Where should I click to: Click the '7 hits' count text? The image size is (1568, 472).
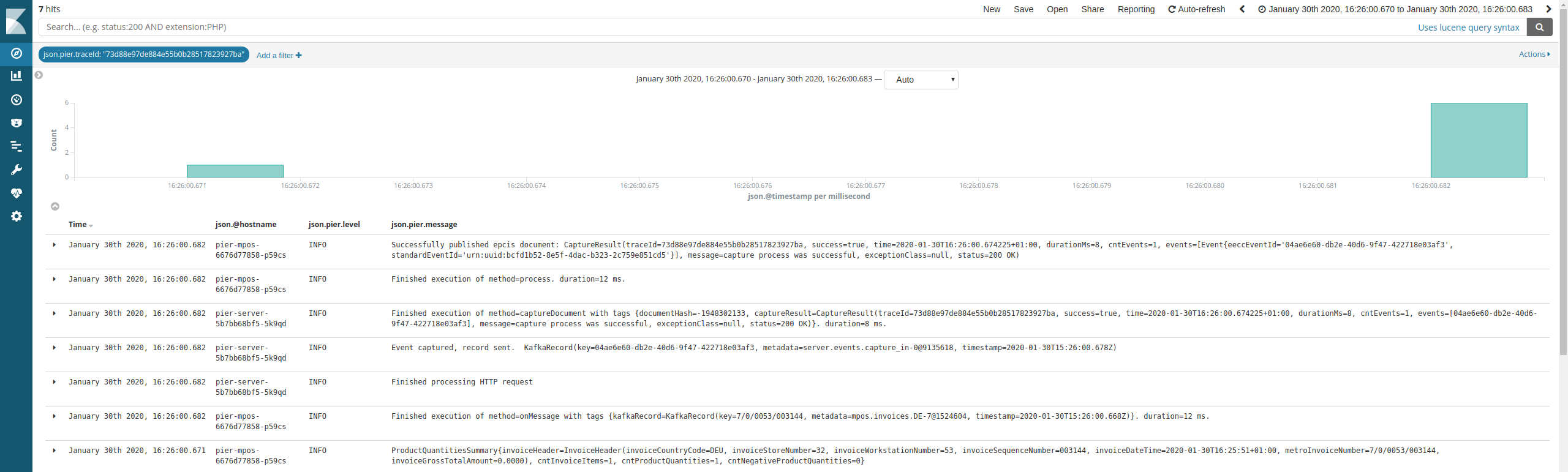50,9
